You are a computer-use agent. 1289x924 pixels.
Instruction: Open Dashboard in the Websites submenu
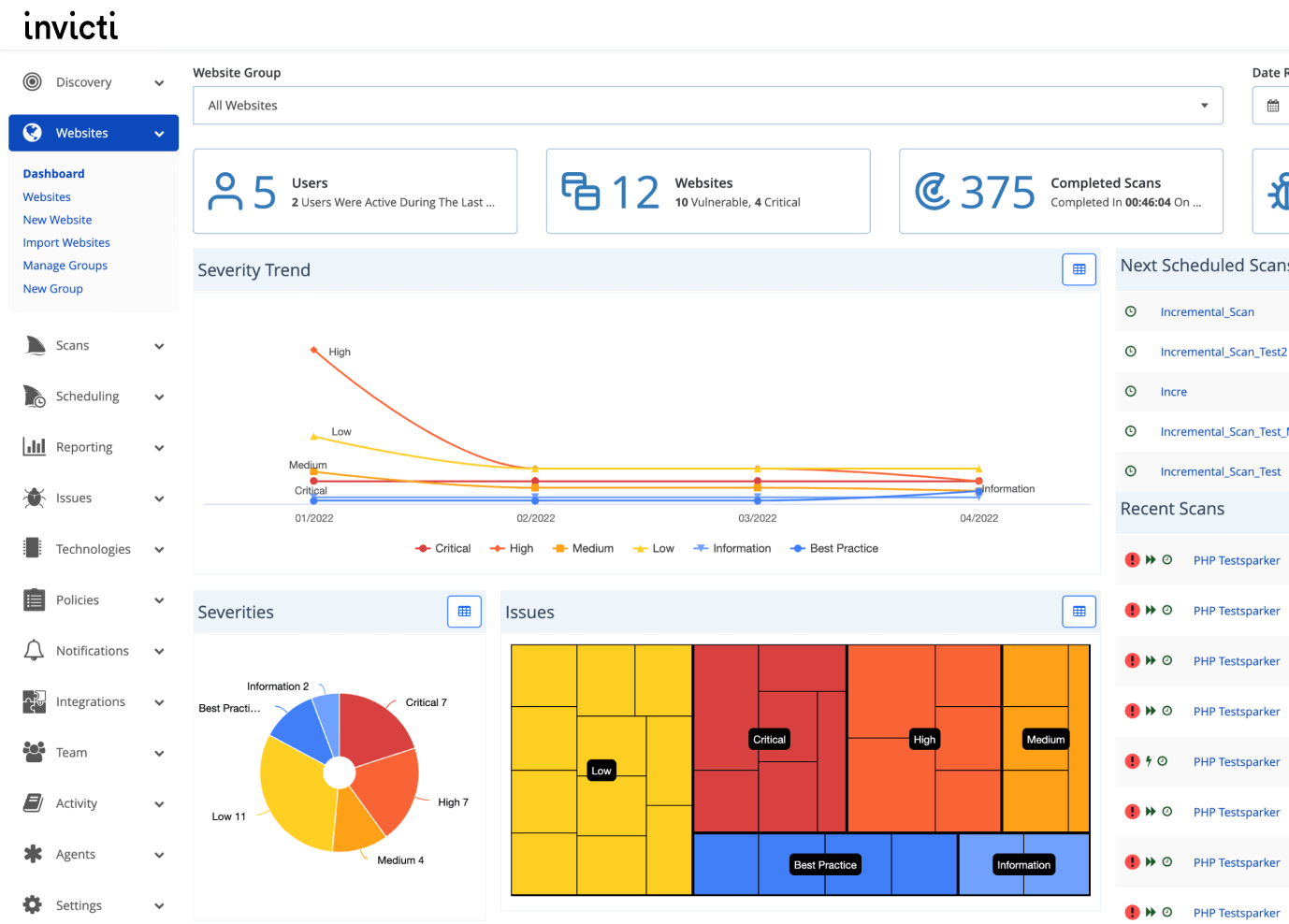click(x=54, y=174)
